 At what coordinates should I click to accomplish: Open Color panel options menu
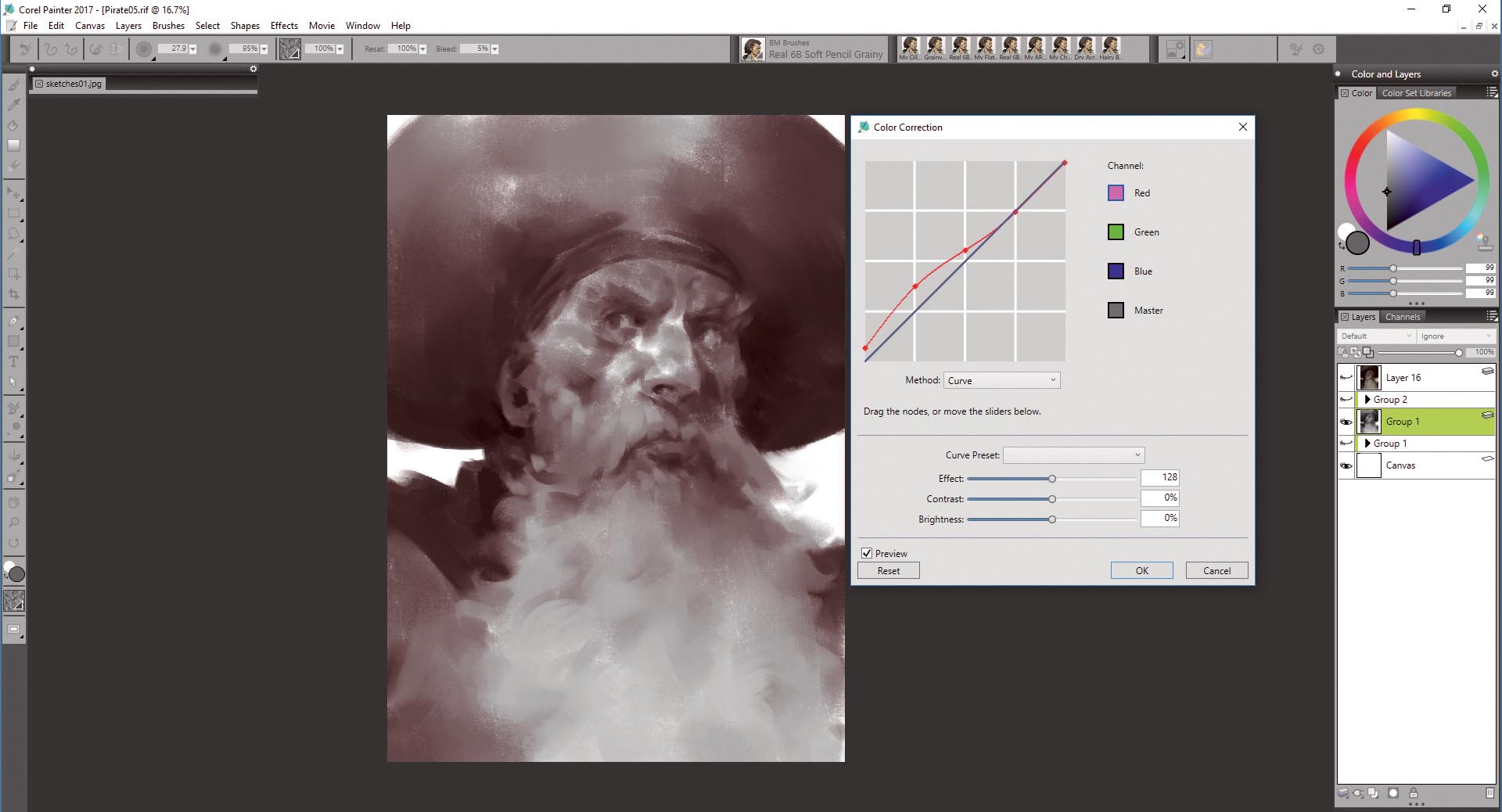[1492, 92]
